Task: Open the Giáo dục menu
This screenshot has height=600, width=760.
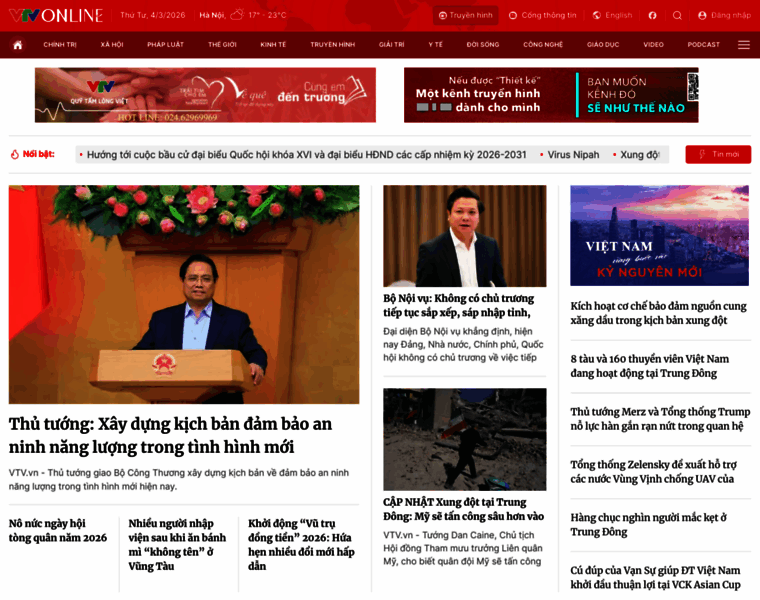Action: coord(603,45)
